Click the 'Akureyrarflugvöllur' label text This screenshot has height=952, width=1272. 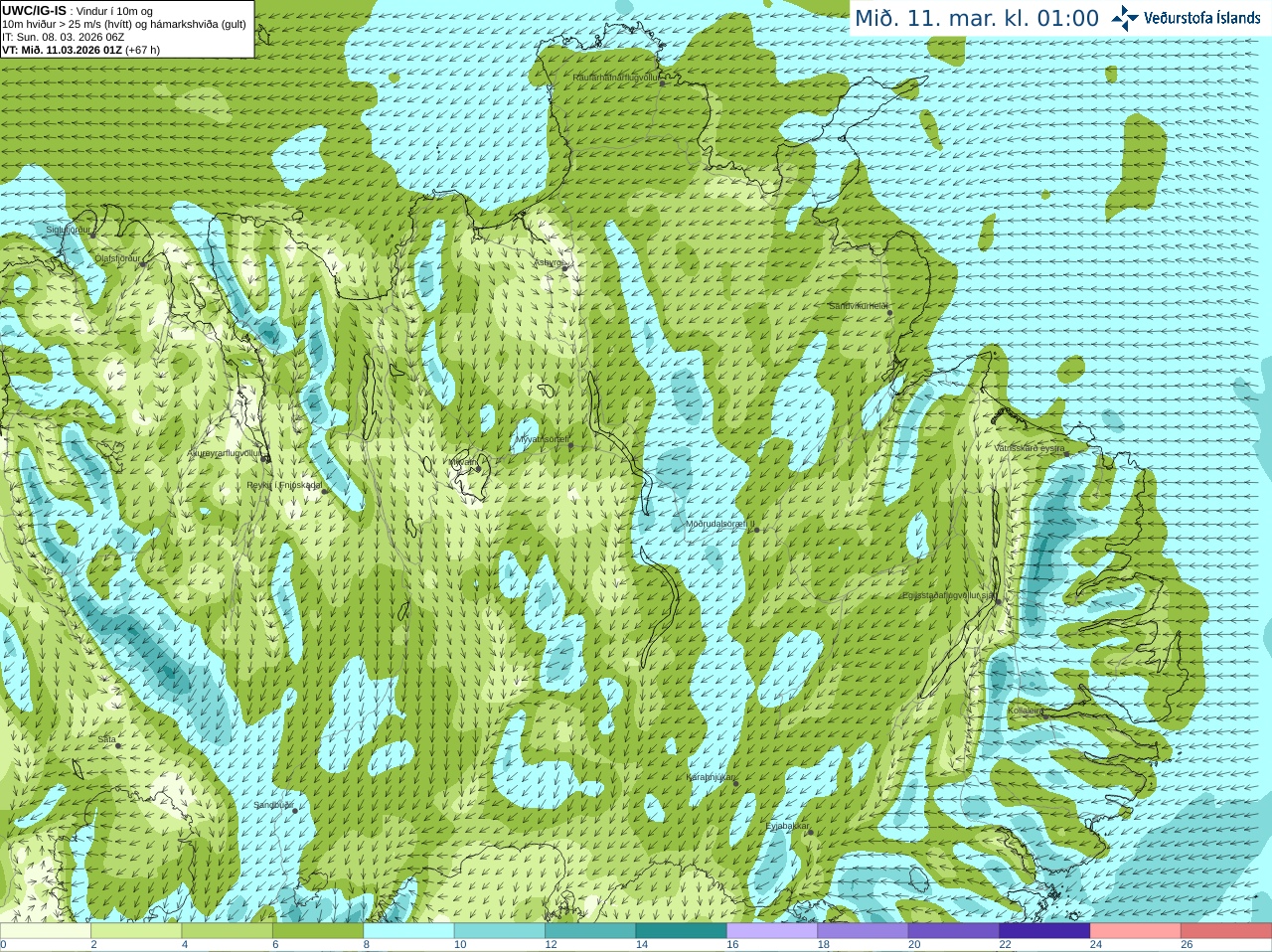[x=225, y=452]
